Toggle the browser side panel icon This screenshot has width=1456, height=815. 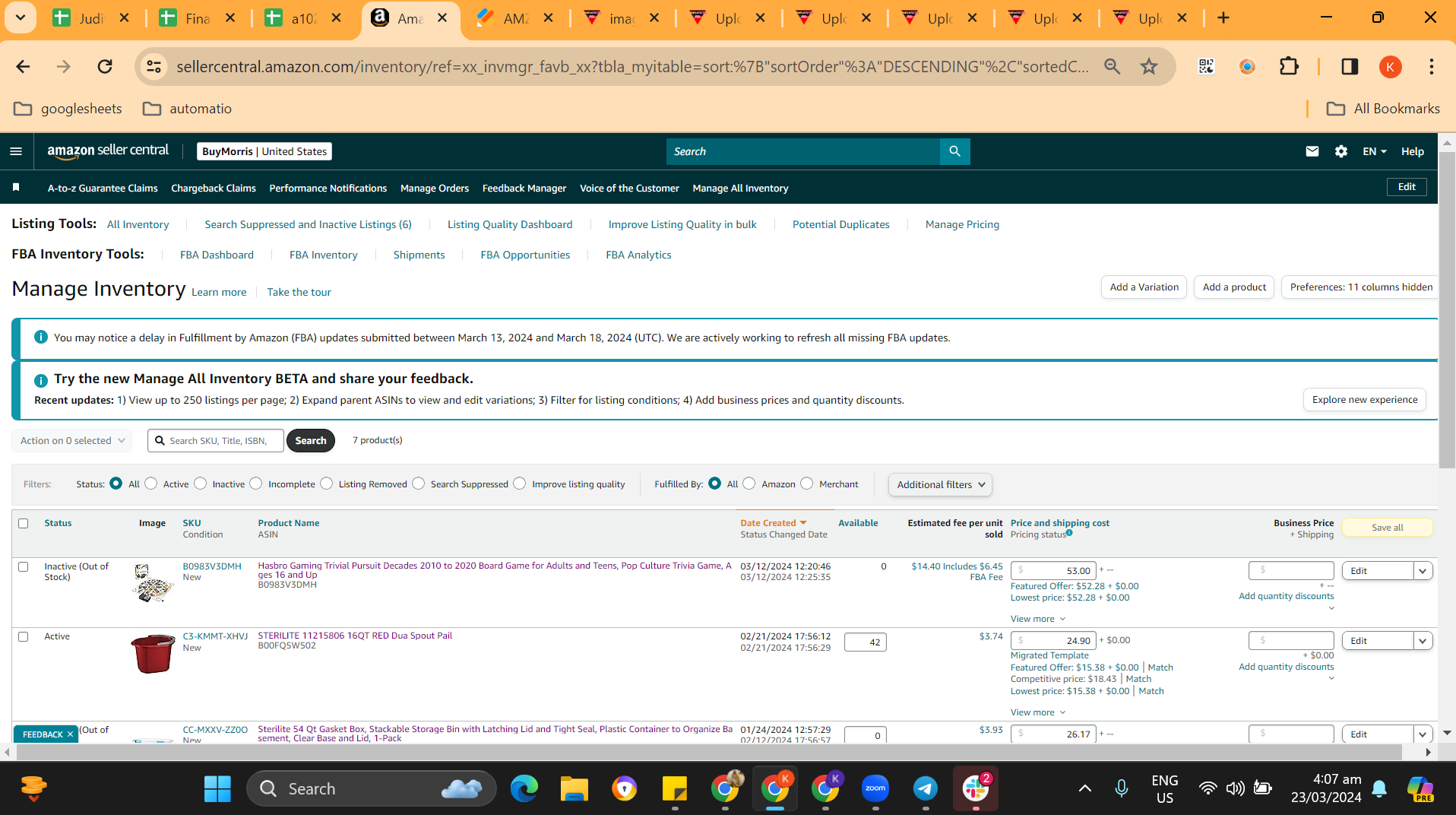(x=1350, y=67)
